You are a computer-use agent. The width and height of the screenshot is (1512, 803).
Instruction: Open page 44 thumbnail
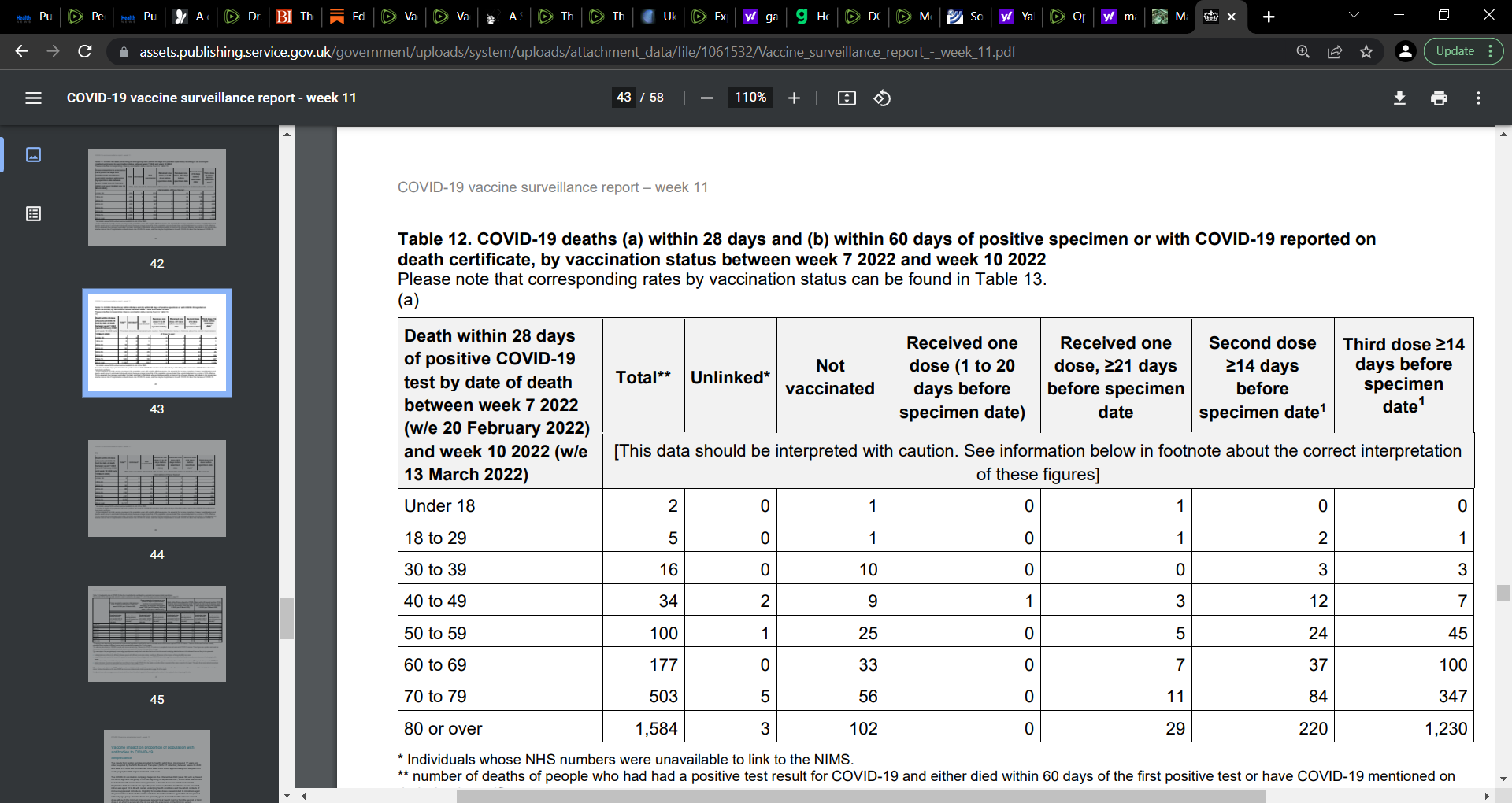pos(157,488)
